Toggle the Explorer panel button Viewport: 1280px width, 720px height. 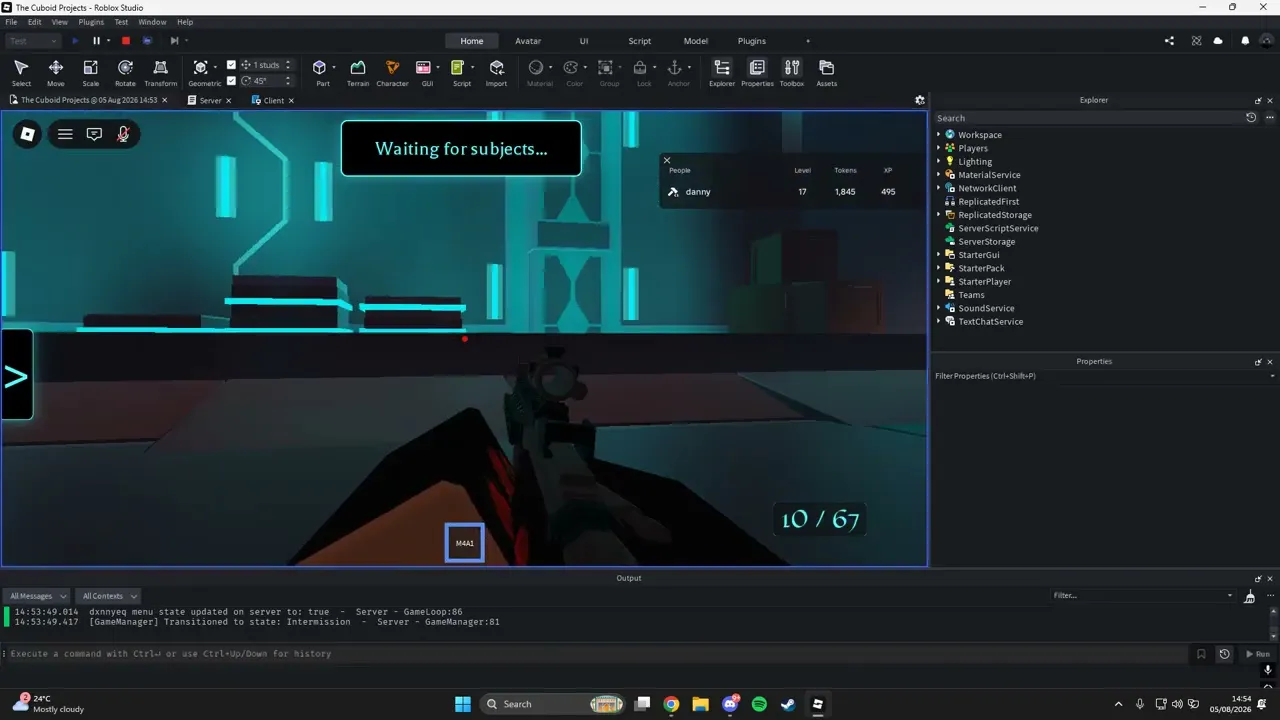tap(722, 72)
